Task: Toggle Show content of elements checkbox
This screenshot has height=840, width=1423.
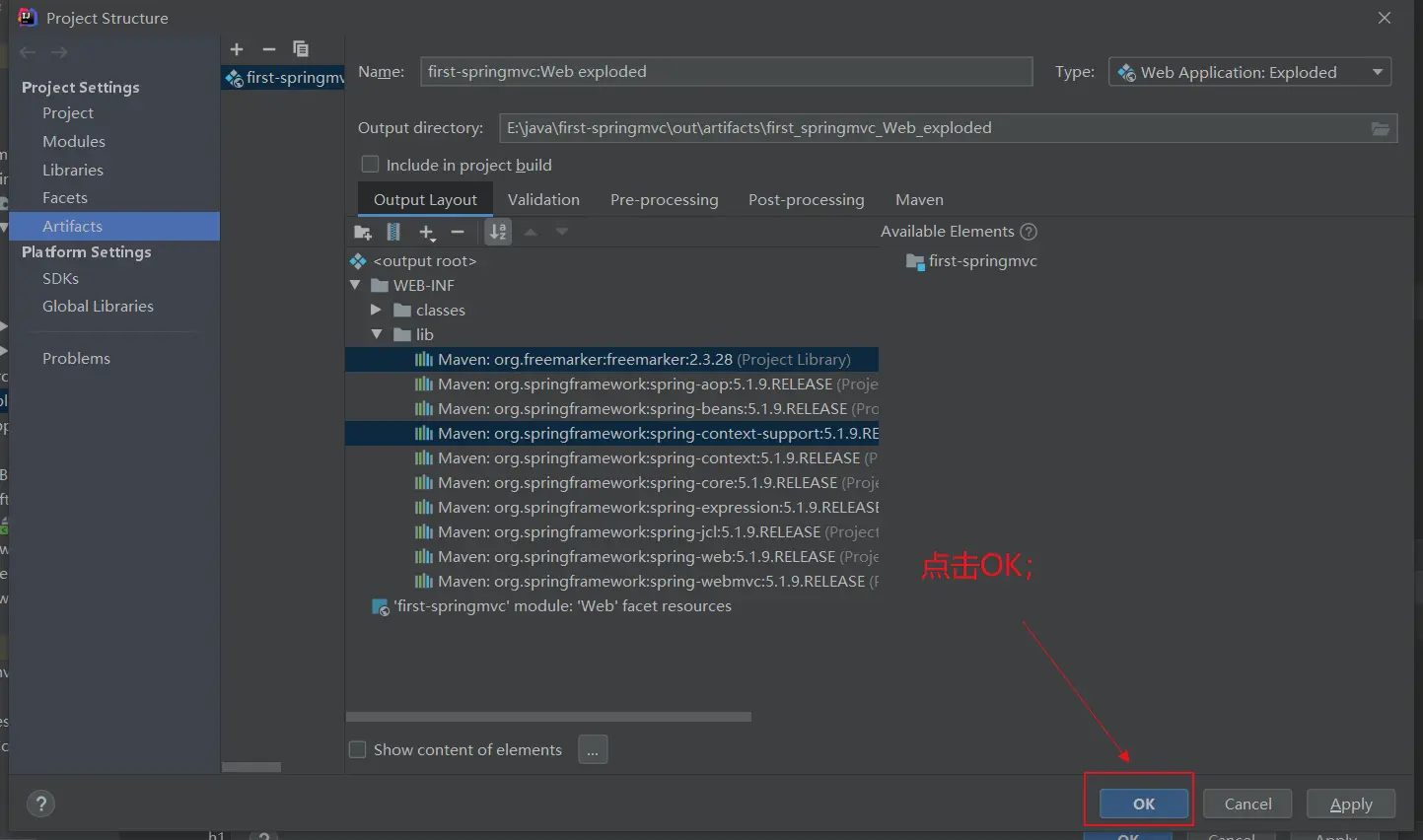Action: coord(358,750)
